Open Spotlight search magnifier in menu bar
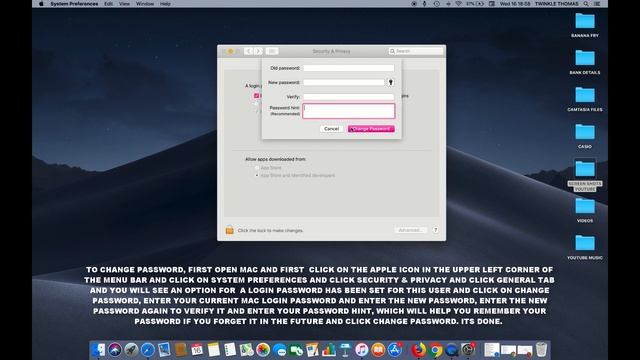 (586, 4)
